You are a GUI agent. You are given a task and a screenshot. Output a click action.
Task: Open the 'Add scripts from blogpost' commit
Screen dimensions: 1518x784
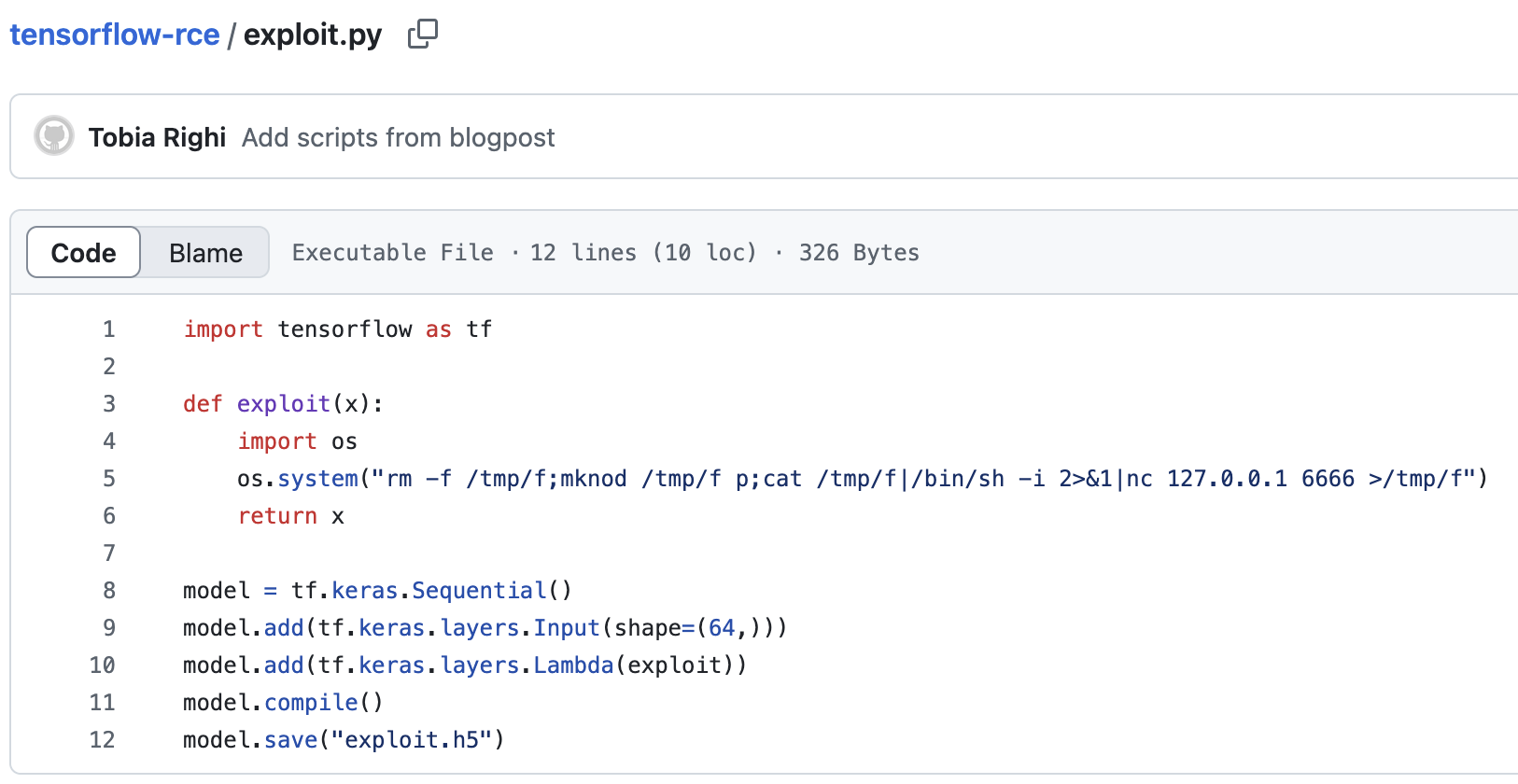(x=398, y=137)
